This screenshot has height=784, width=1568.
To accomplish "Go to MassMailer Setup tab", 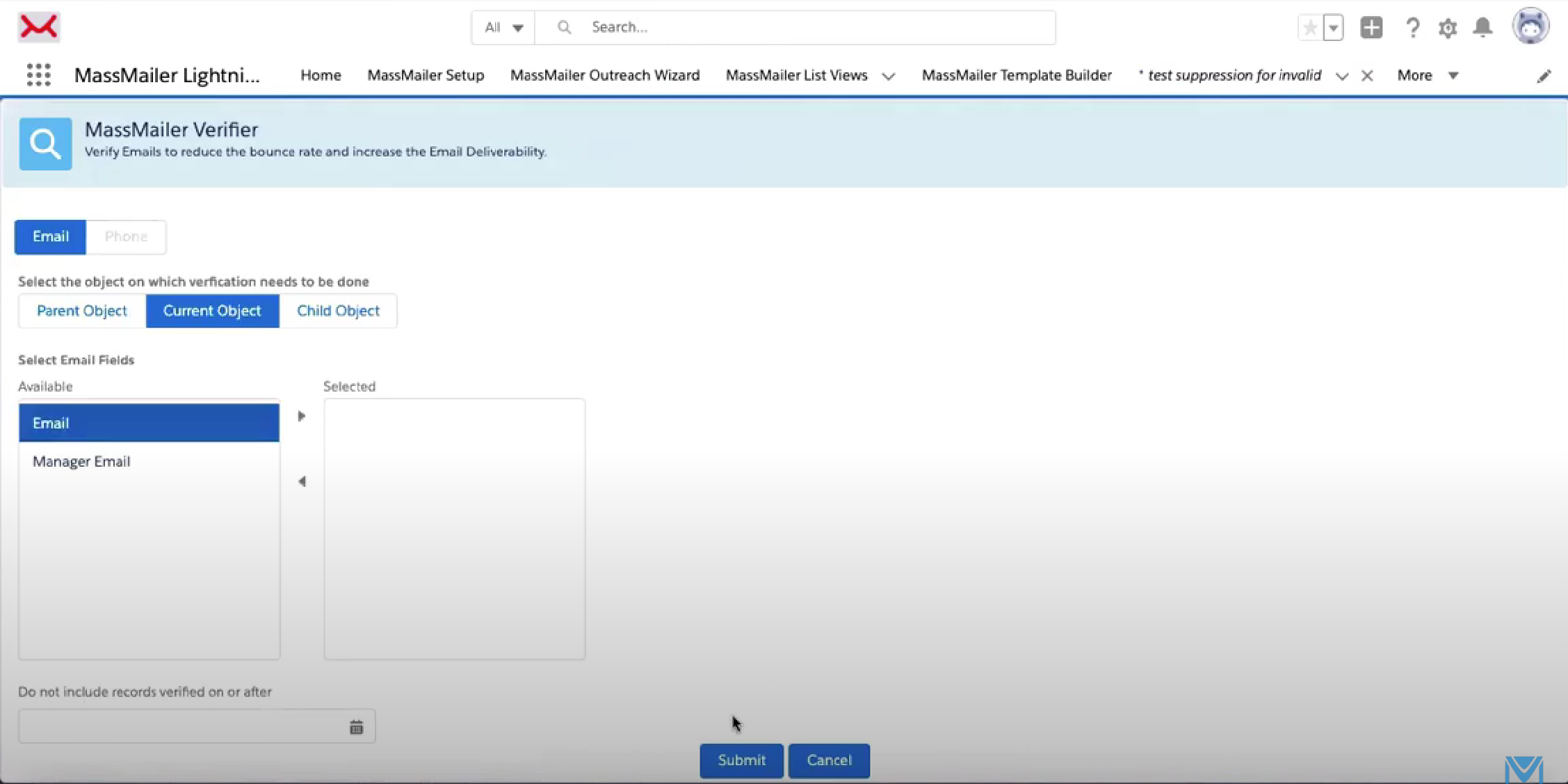I will [426, 75].
